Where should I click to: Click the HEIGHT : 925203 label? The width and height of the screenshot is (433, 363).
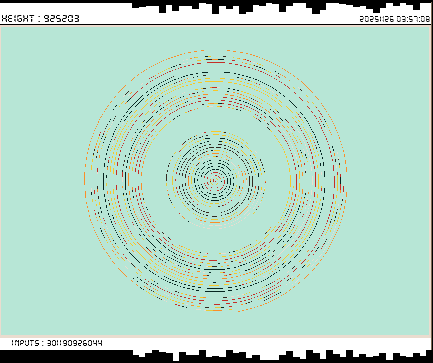tap(40, 18)
